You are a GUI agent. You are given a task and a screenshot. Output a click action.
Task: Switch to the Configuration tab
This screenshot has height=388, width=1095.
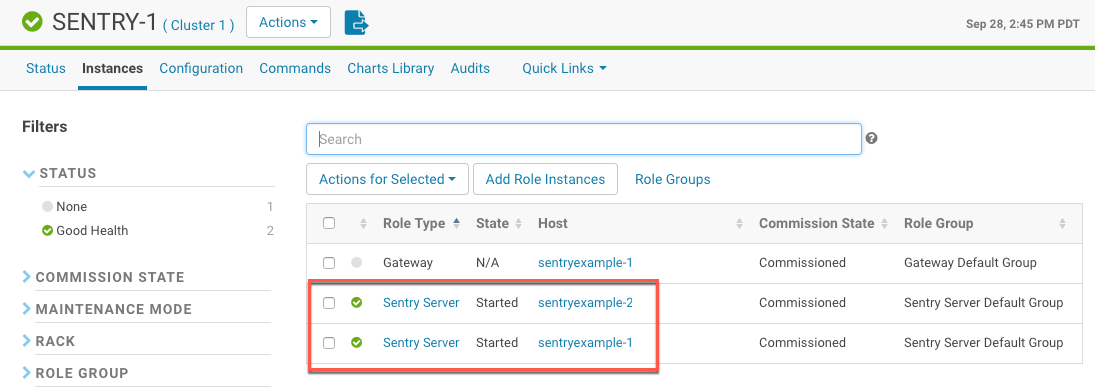click(201, 68)
